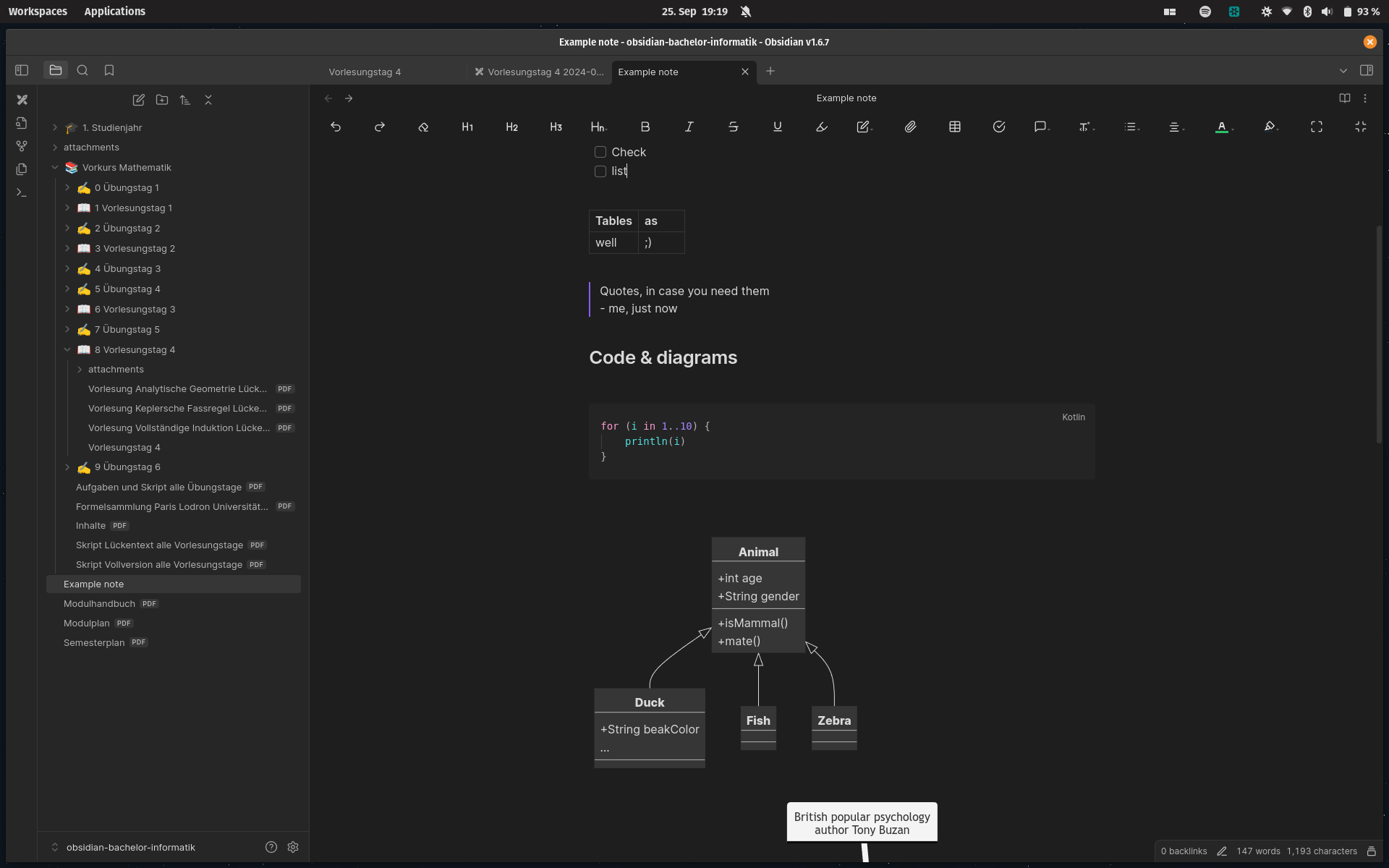Screen dimensions: 1389x868
Task: Navigate back in note history
Action: pos(328,98)
